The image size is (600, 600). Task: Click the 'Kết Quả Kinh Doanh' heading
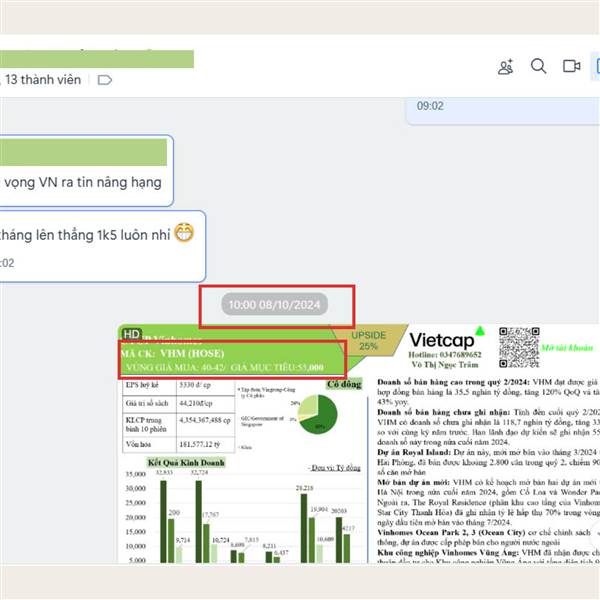click(x=186, y=463)
